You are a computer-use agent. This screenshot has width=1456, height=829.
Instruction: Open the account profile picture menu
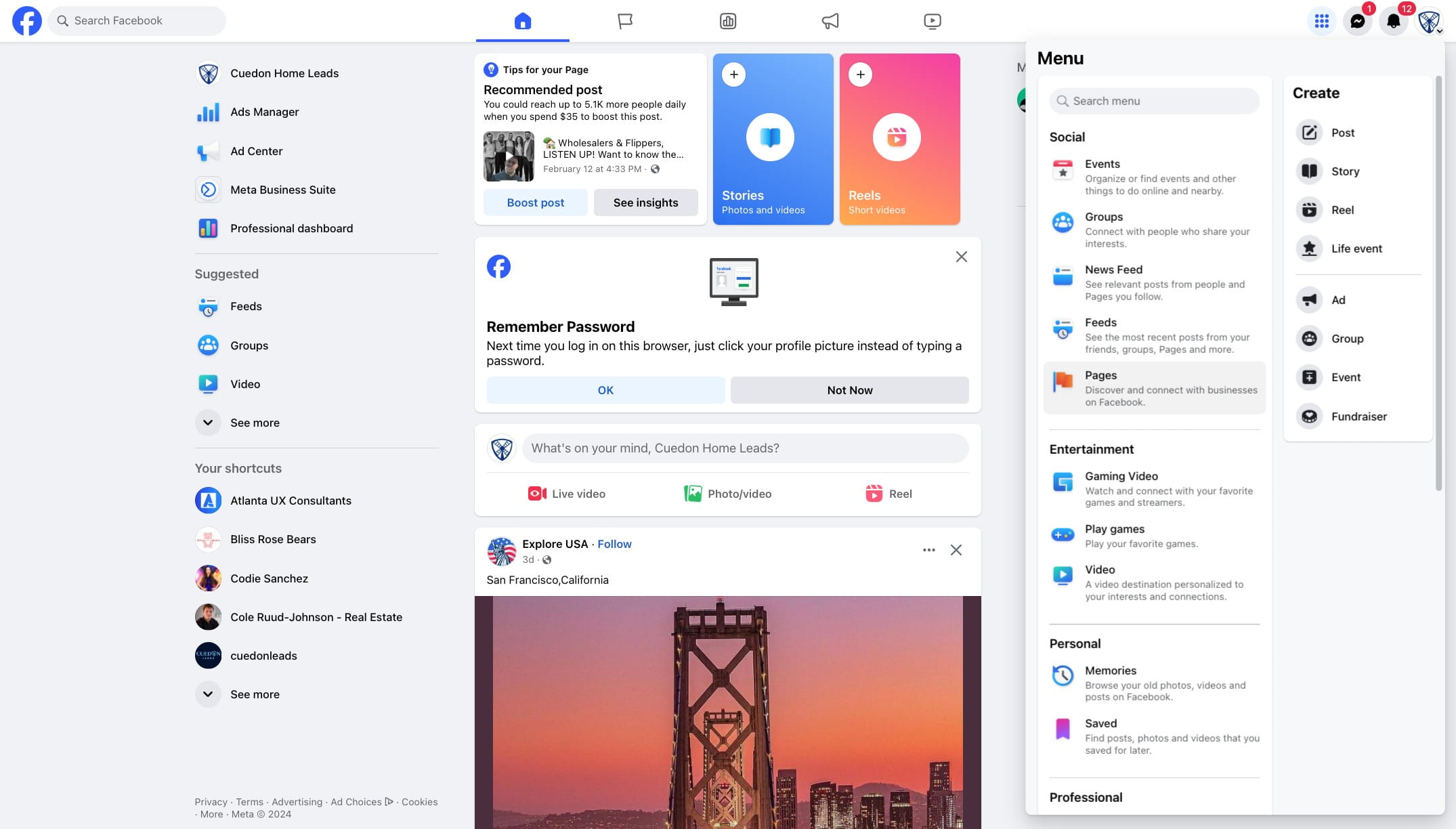point(1429,21)
